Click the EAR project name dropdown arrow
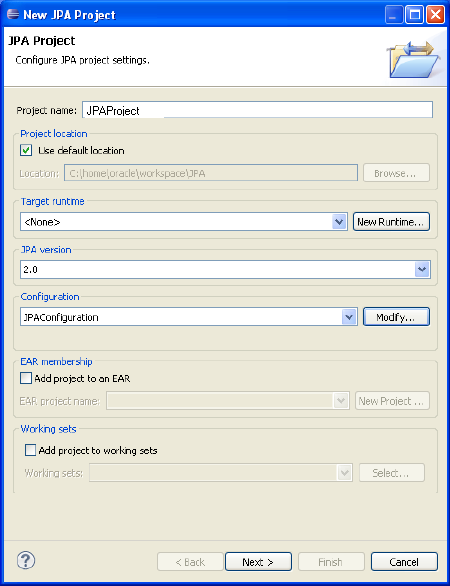 tap(341, 401)
